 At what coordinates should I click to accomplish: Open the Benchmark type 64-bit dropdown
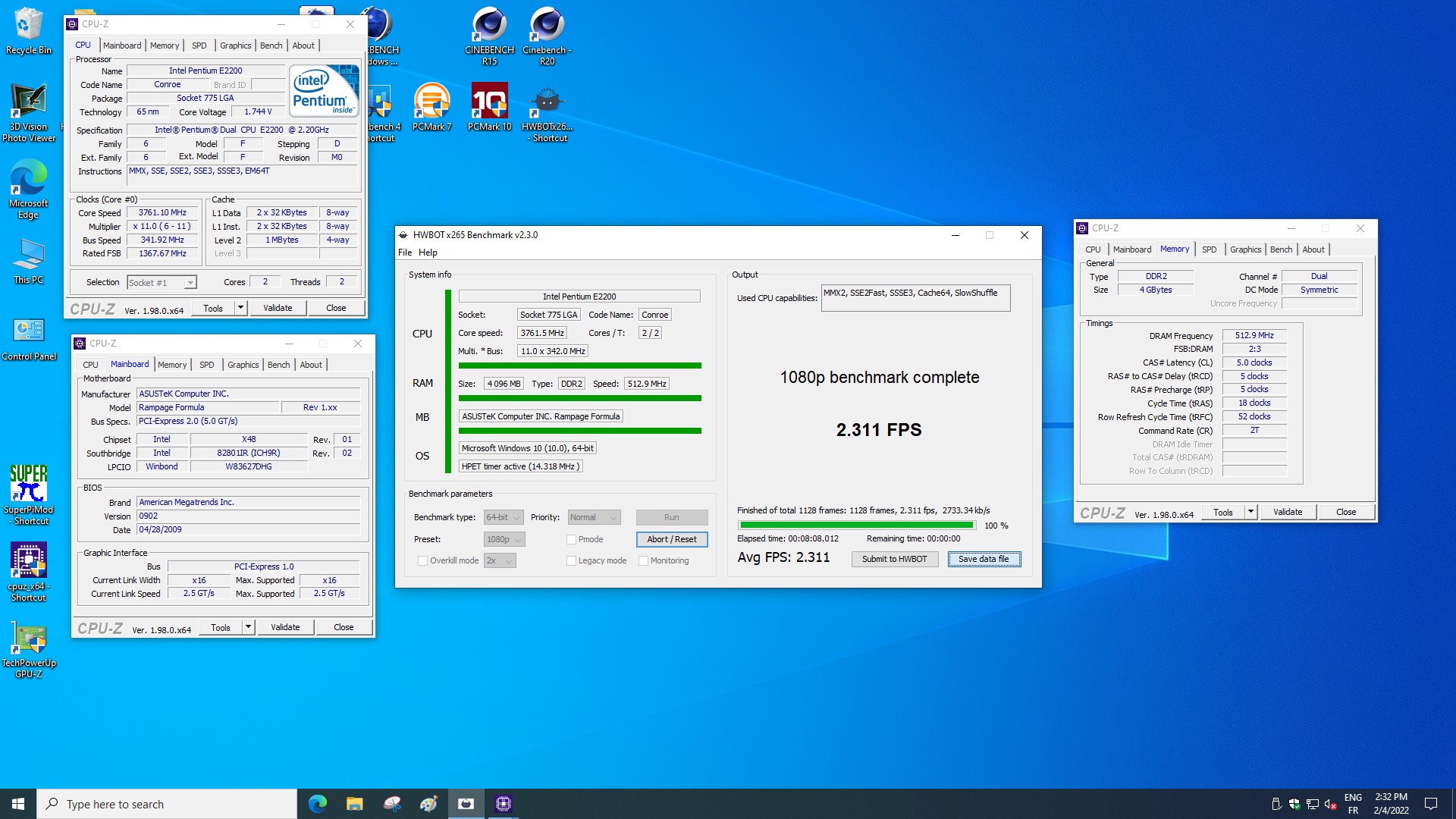point(504,517)
